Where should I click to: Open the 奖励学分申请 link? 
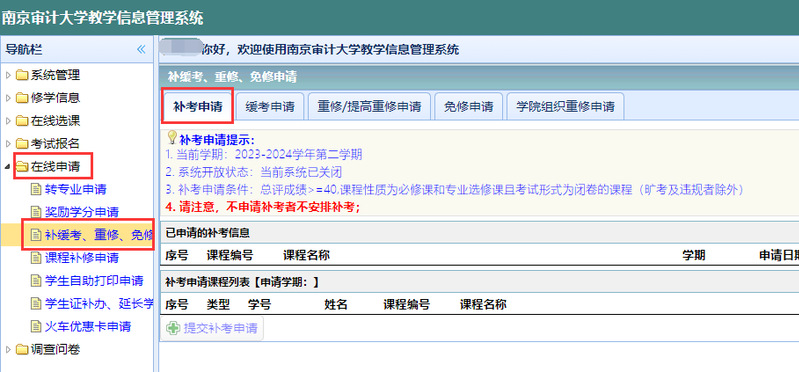click(82, 212)
